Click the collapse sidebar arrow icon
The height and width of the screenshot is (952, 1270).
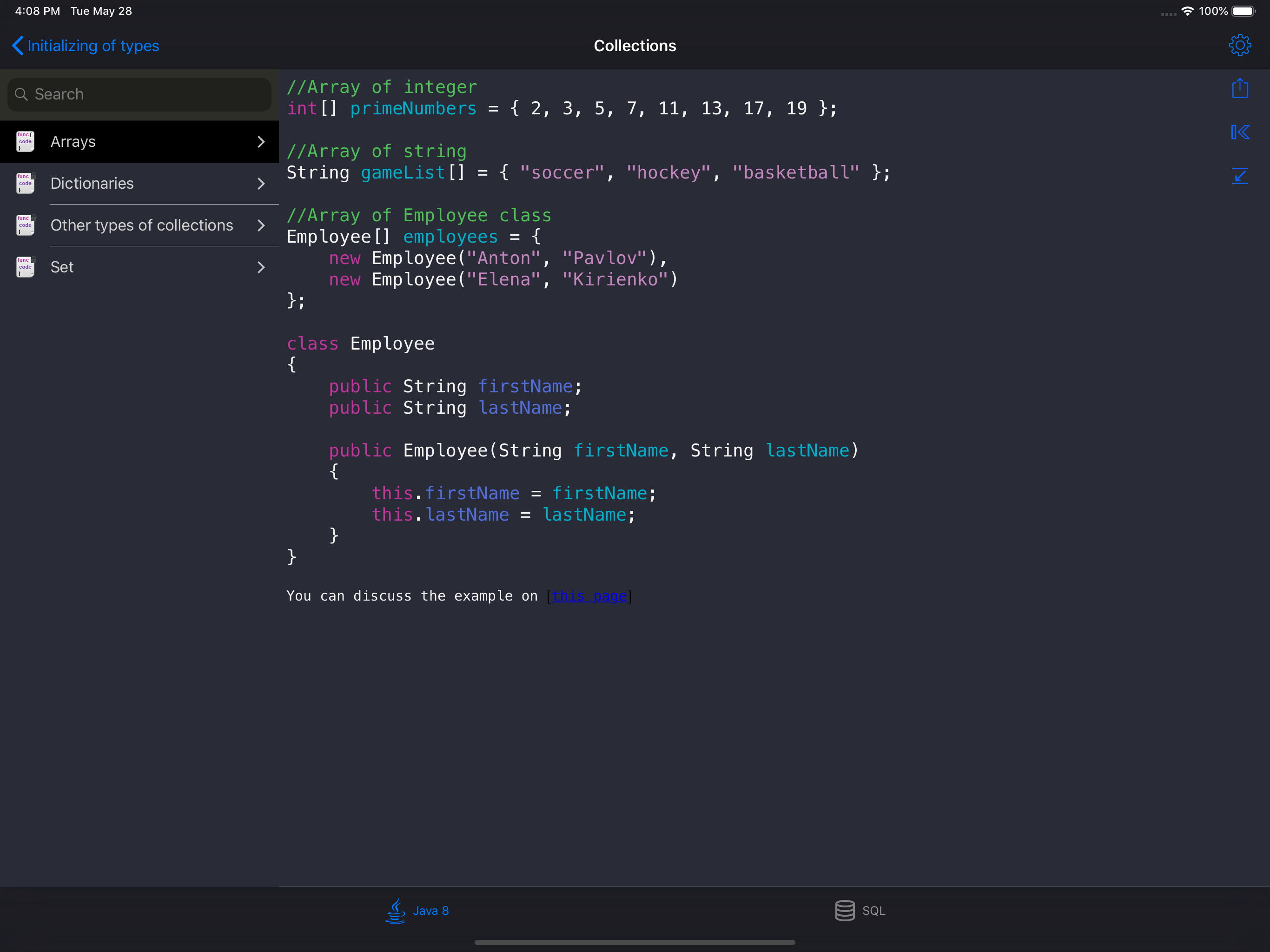pos(1240,132)
